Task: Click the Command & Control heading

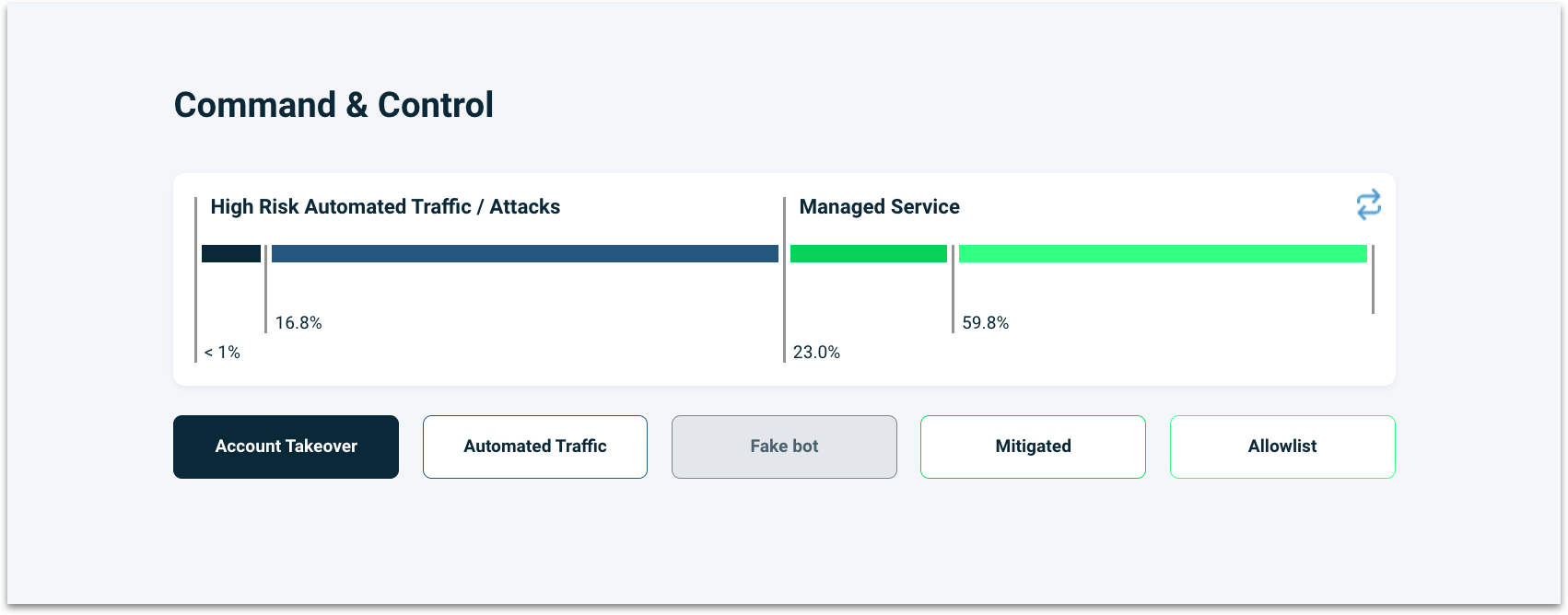Action: [333, 104]
